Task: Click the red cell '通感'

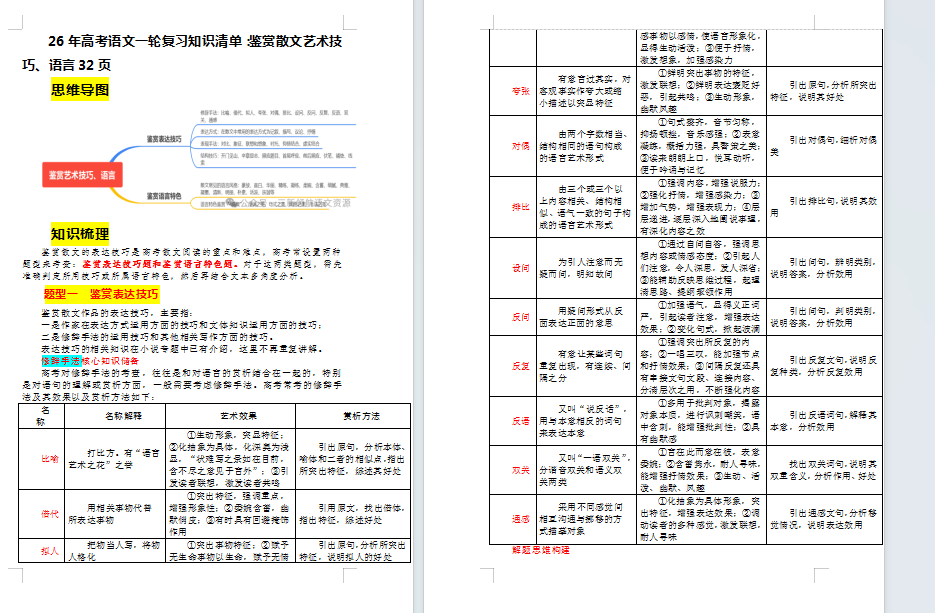Action: coord(521,519)
